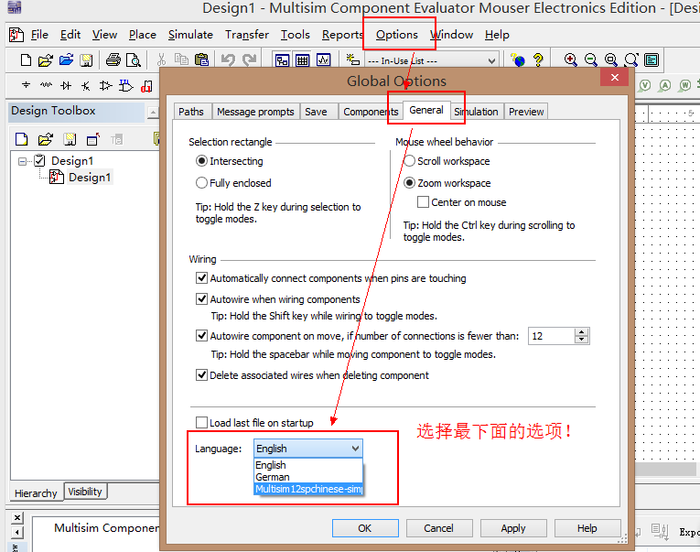700x552 pixels.
Task: Select the Intersecting radio button
Action: [202, 161]
